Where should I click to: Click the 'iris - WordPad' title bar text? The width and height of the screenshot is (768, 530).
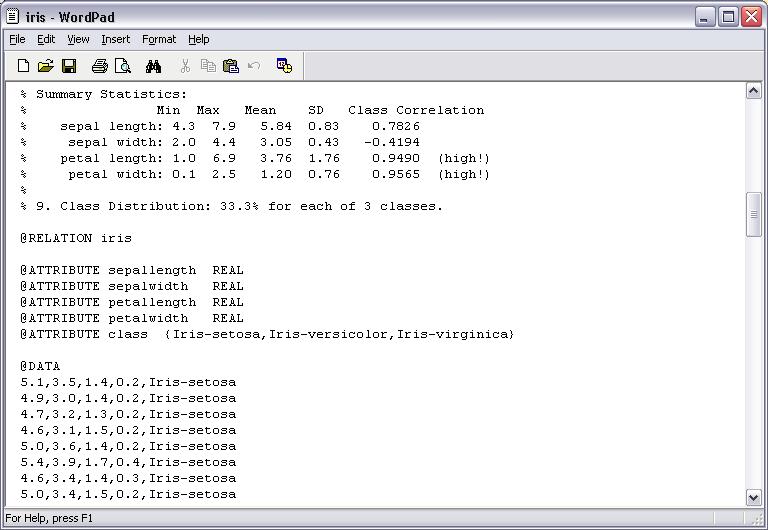pyautogui.click(x=70, y=17)
